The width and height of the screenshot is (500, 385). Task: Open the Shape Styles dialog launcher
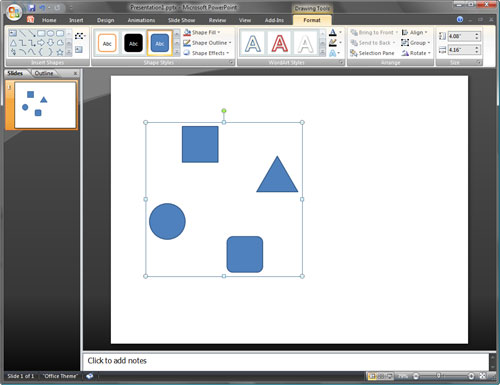[x=231, y=62]
